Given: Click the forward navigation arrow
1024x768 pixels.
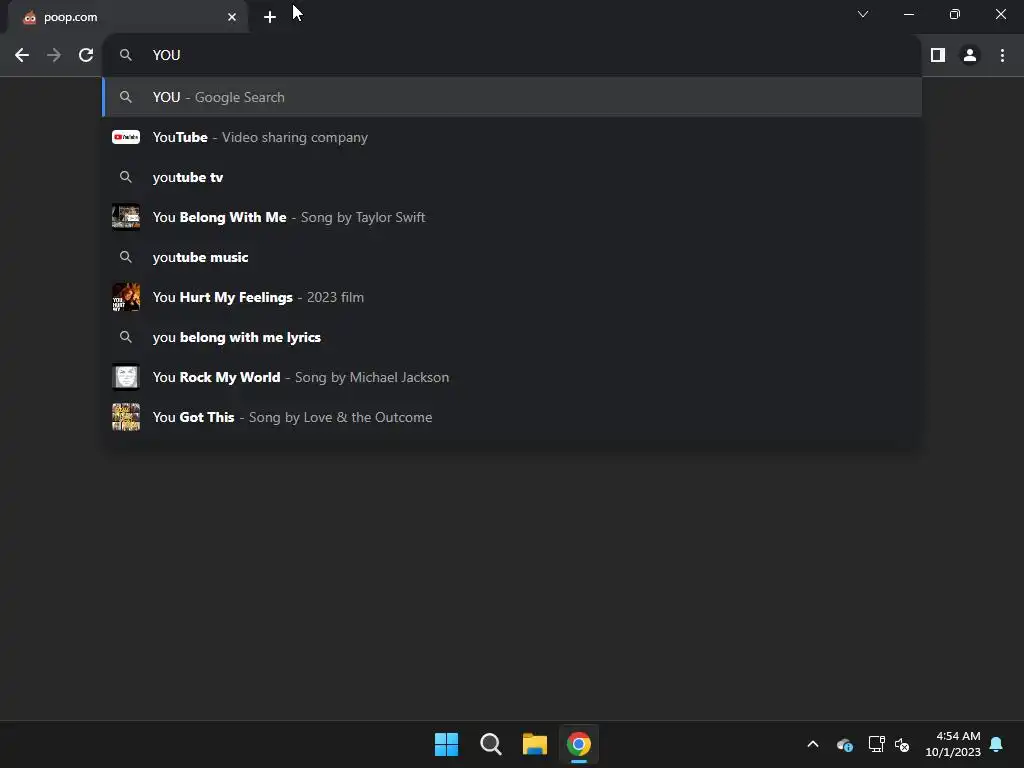Looking at the screenshot, I should pyautogui.click(x=54, y=56).
